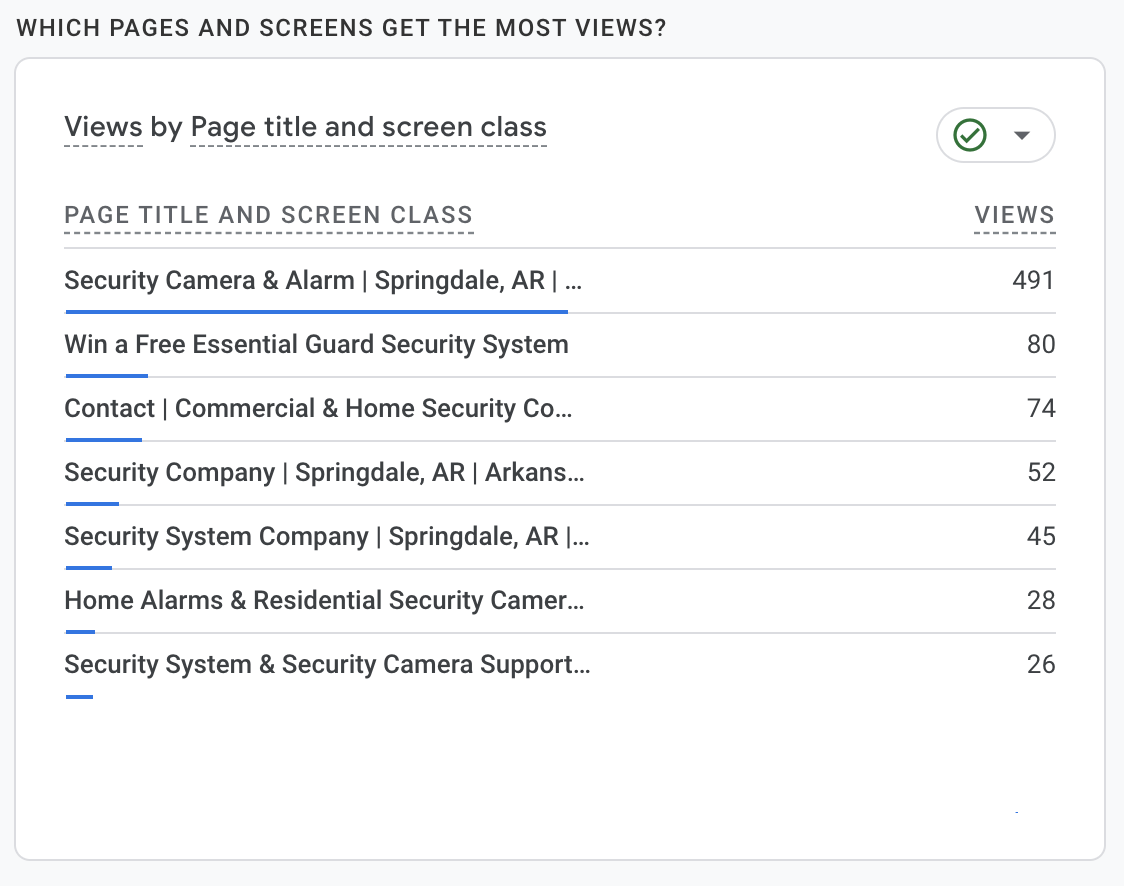Open the "Views" metric selector in card title
This screenshot has height=886, width=1124.
103,128
